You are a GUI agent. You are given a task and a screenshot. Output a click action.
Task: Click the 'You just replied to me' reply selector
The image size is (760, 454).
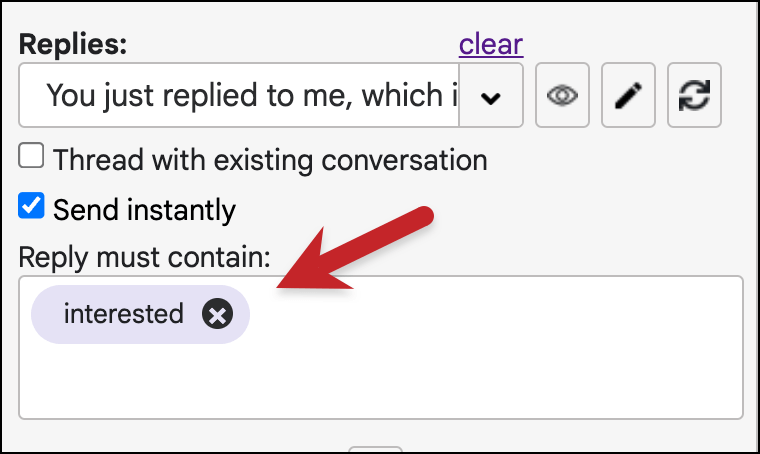(x=238, y=95)
